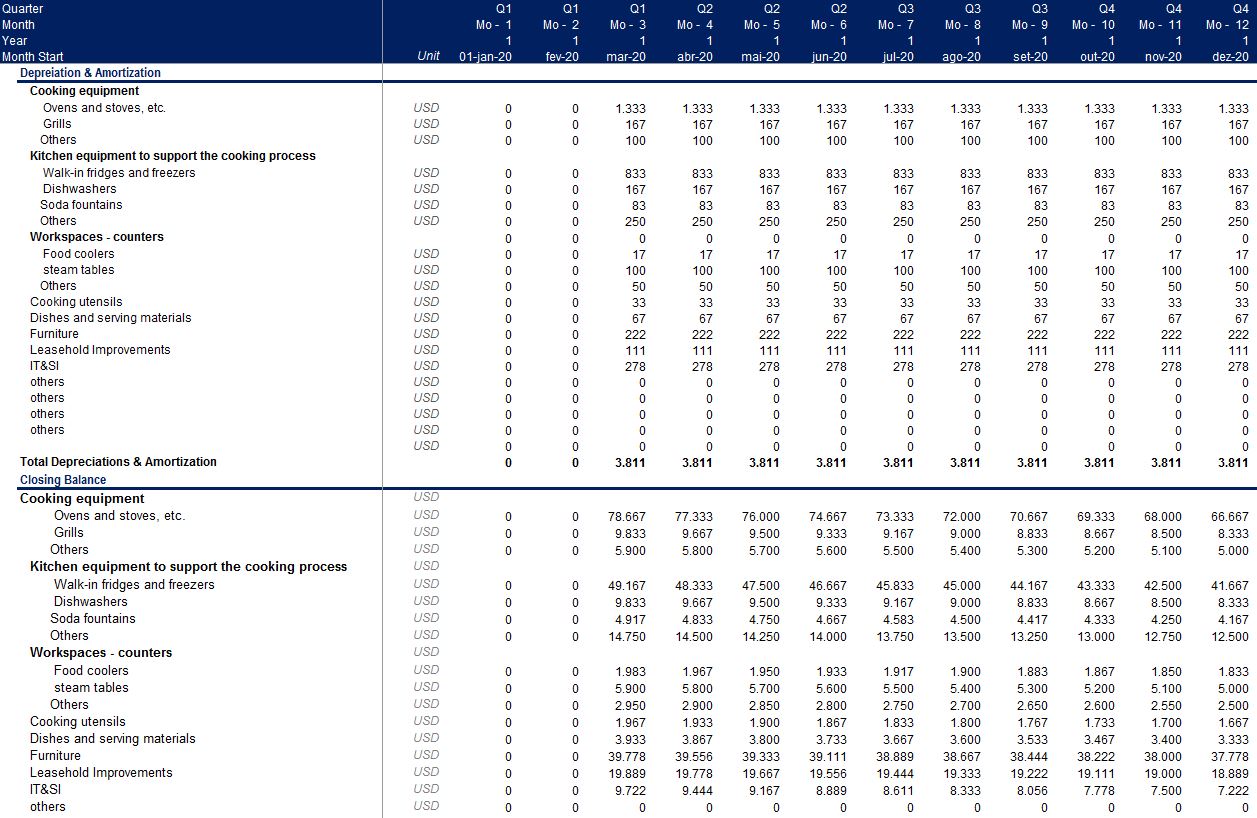Image resolution: width=1257 pixels, height=818 pixels.
Task: Select the 'mar-20' date header
Action: click(626, 56)
